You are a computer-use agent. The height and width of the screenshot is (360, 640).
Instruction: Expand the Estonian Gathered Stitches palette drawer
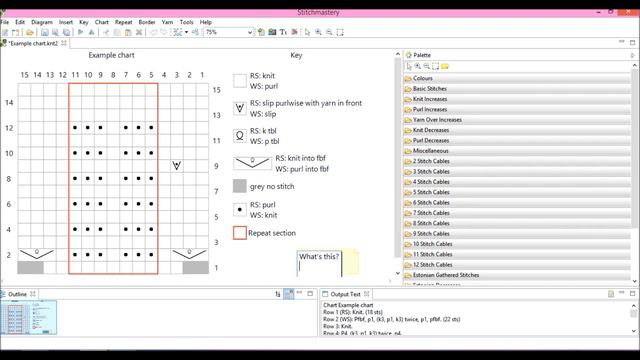[x=518, y=275]
